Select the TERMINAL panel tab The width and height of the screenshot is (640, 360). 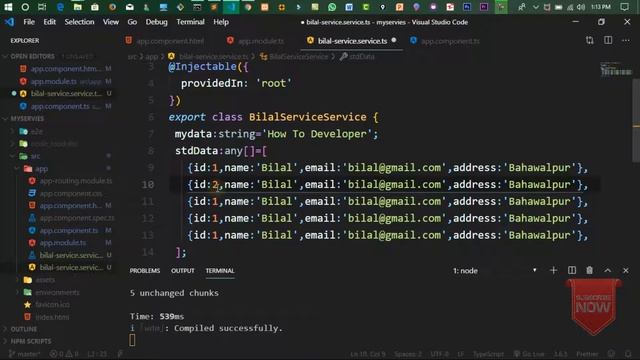[x=220, y=271]
